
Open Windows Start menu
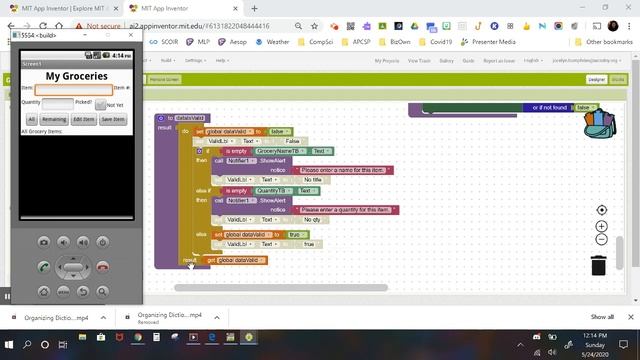pos(9,345)
